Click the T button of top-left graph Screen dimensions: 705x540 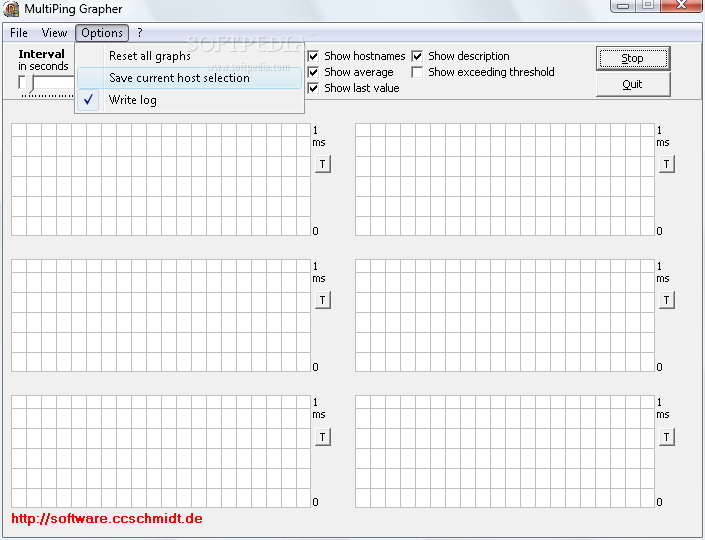[x=322, y=164]
